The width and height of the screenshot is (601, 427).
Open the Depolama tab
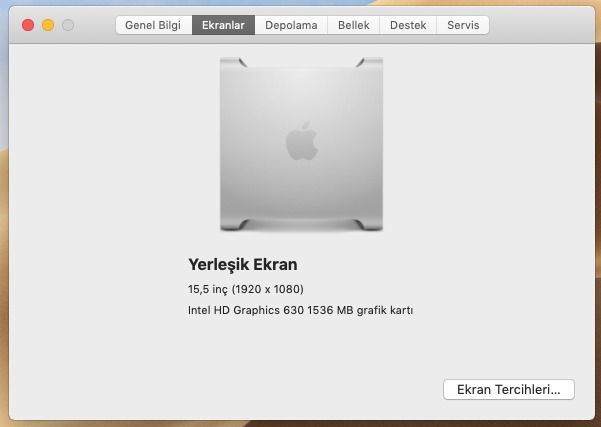click(x=291, y=25)
